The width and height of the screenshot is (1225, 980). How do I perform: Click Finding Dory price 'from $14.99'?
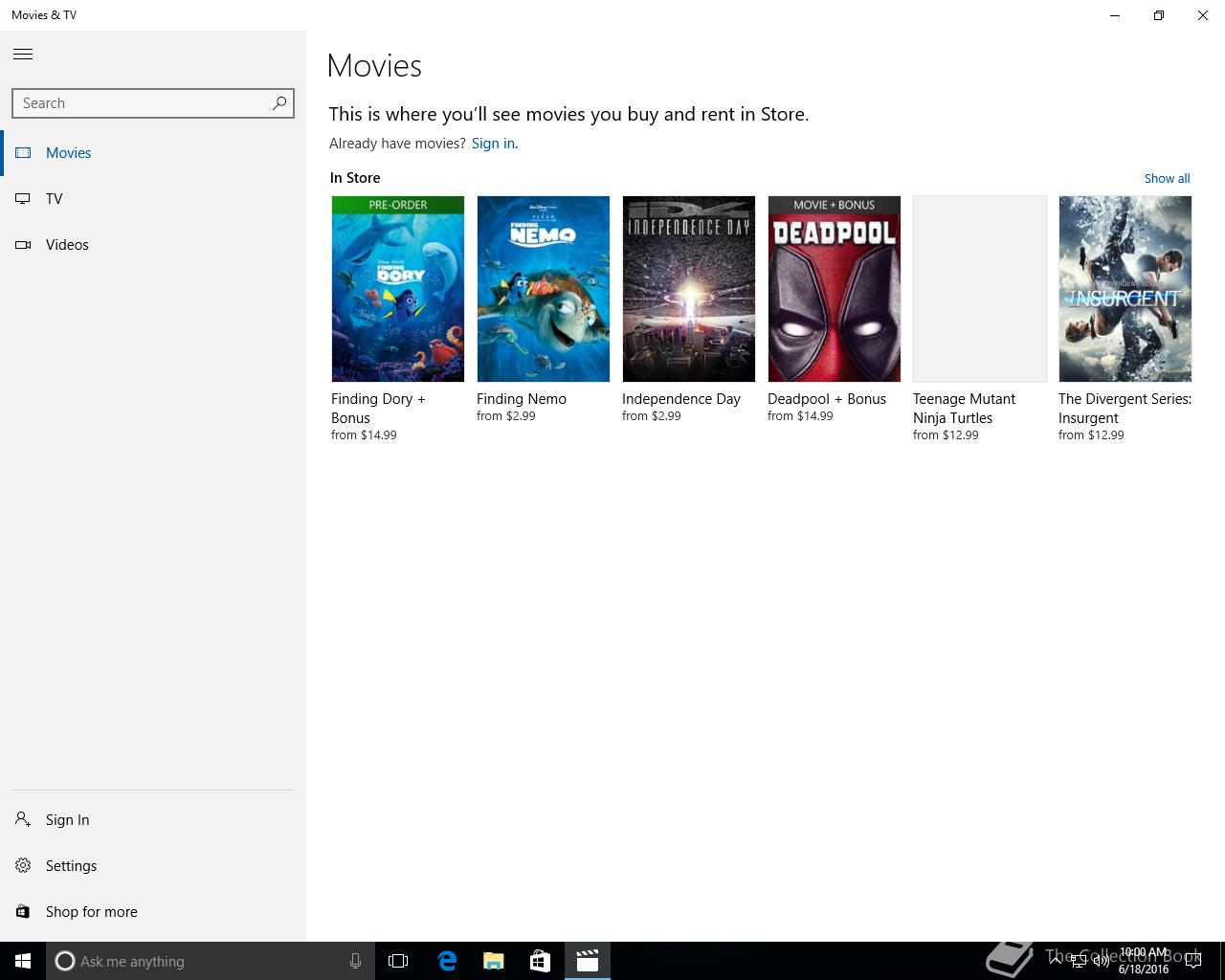(364, 435)
